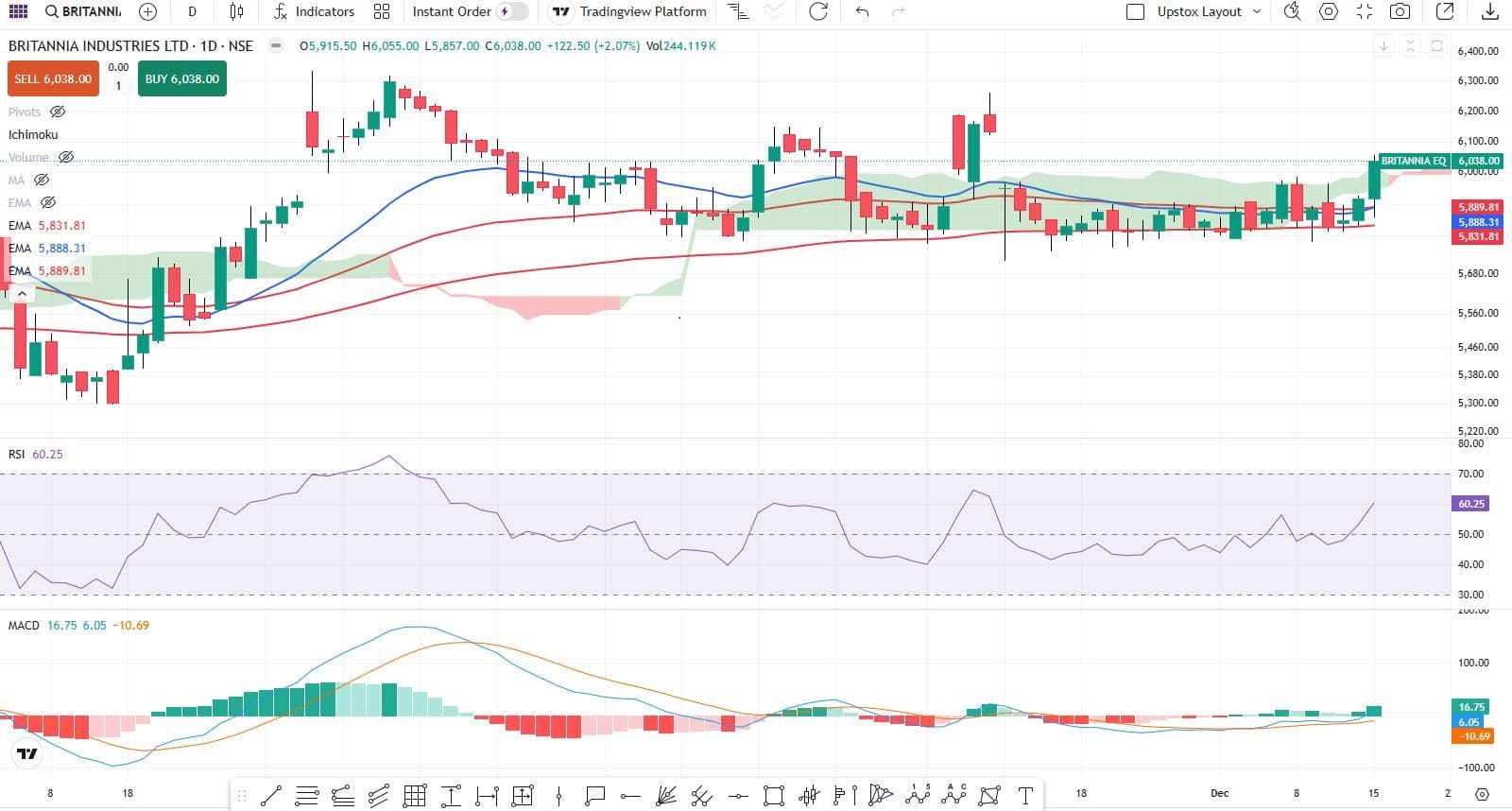Image resolution: width=1512 pixels, height=811 pixels.
Task: Collapse the indicator legend with chevron
Action: pyautogui.click(x=22, y=294)
